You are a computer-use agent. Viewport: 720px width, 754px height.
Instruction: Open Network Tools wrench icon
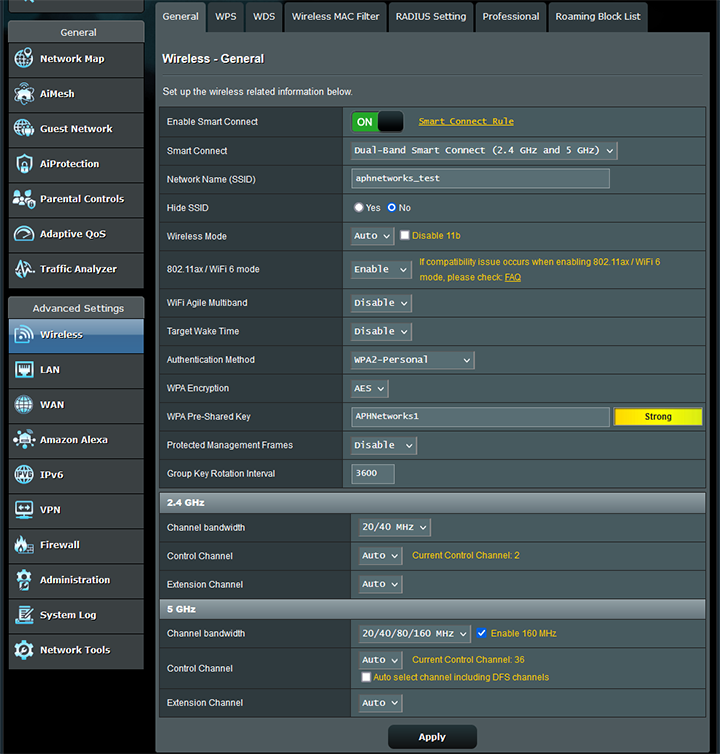click(24, 650)
